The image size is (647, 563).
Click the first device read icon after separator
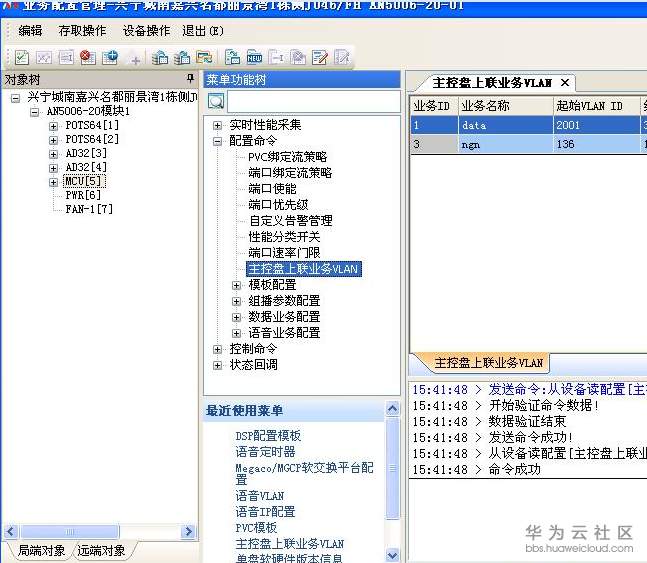160,57
